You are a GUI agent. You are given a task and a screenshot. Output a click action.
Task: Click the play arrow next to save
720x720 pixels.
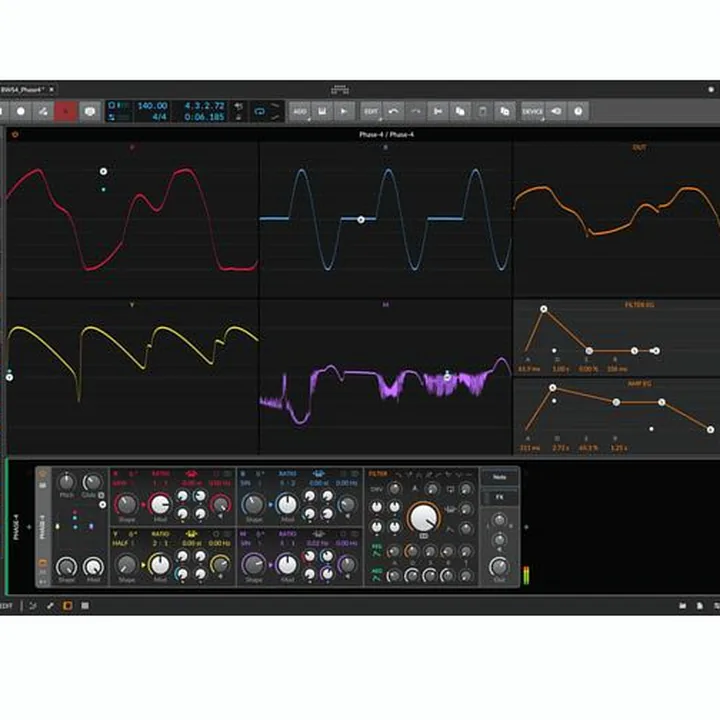[343, 111]
